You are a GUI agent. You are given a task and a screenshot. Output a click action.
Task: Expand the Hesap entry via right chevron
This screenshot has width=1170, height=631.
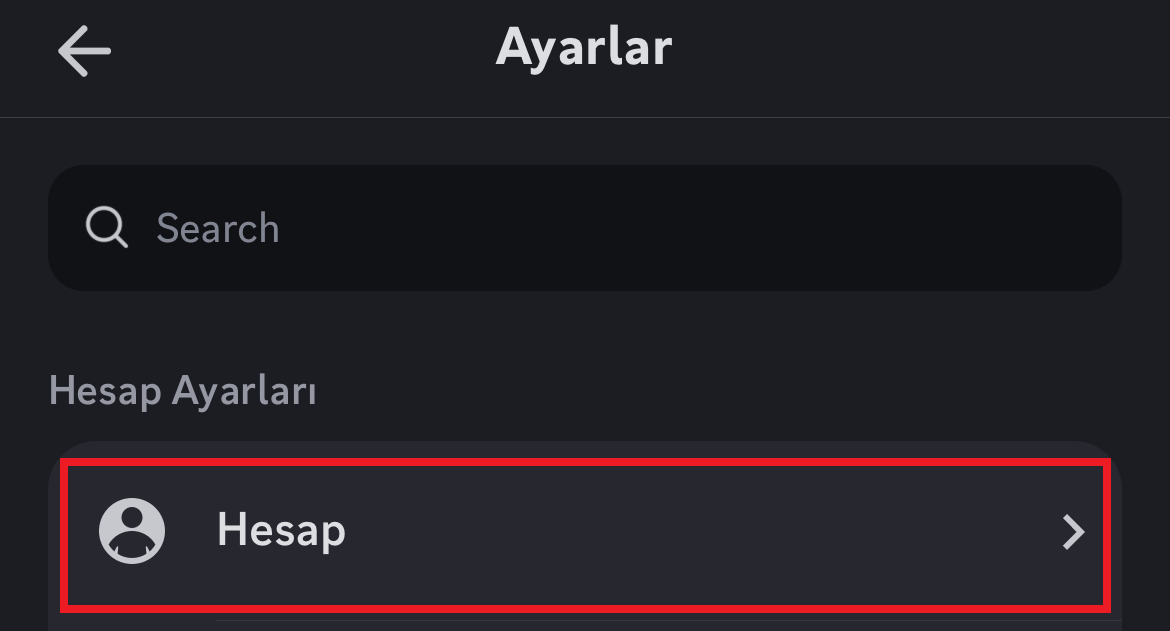click(1073, 532)
